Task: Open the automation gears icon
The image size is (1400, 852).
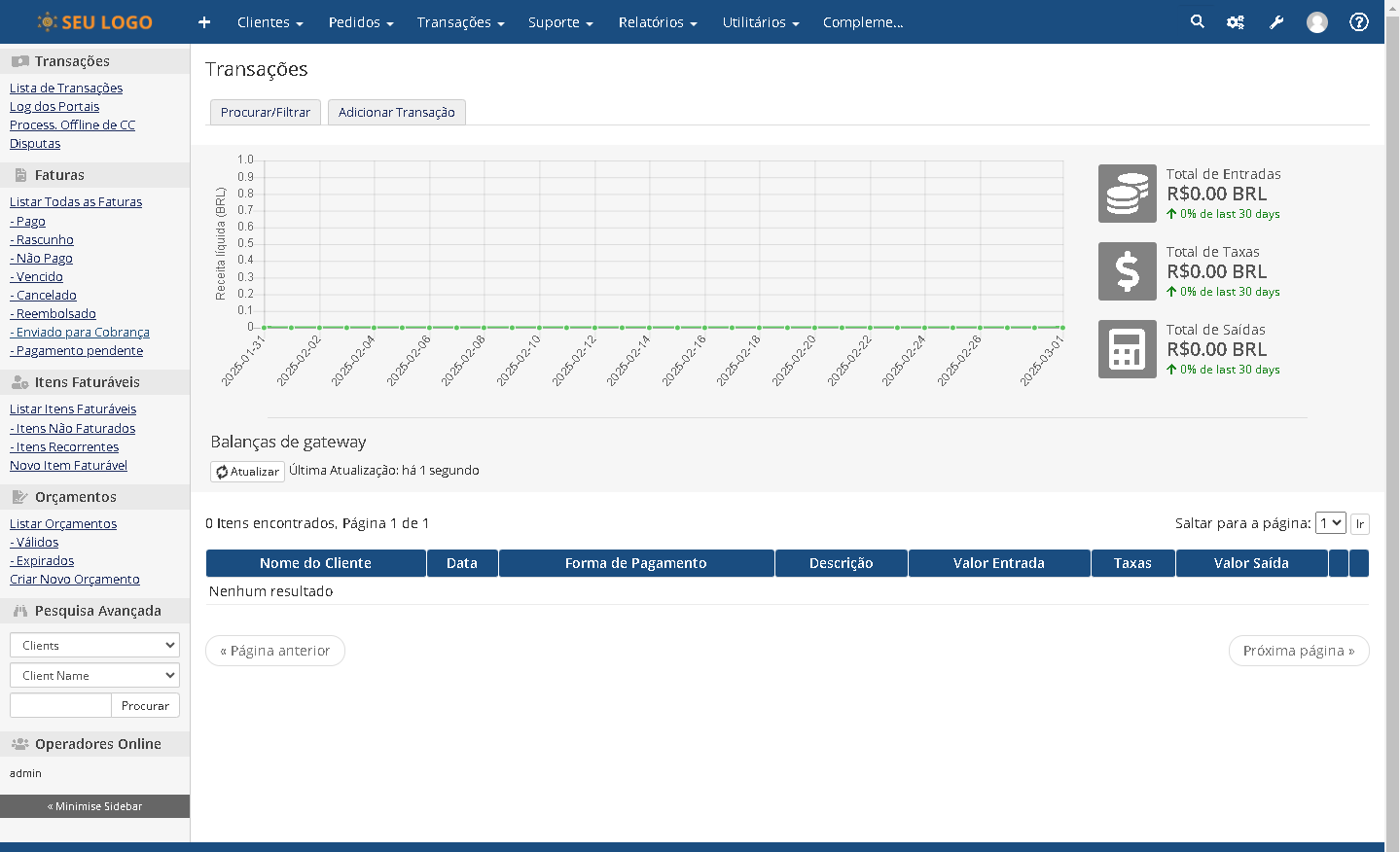Action: [x=1236, y=22]
